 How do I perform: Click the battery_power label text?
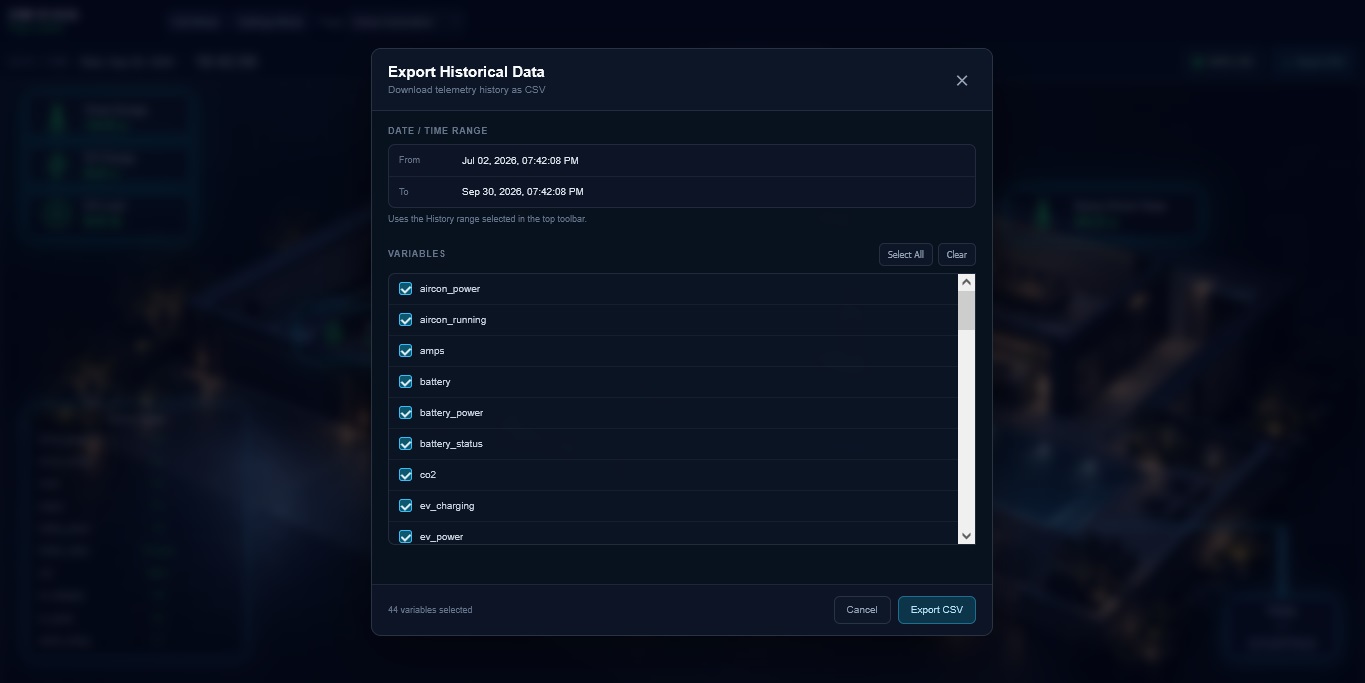(x=451, y=413)
